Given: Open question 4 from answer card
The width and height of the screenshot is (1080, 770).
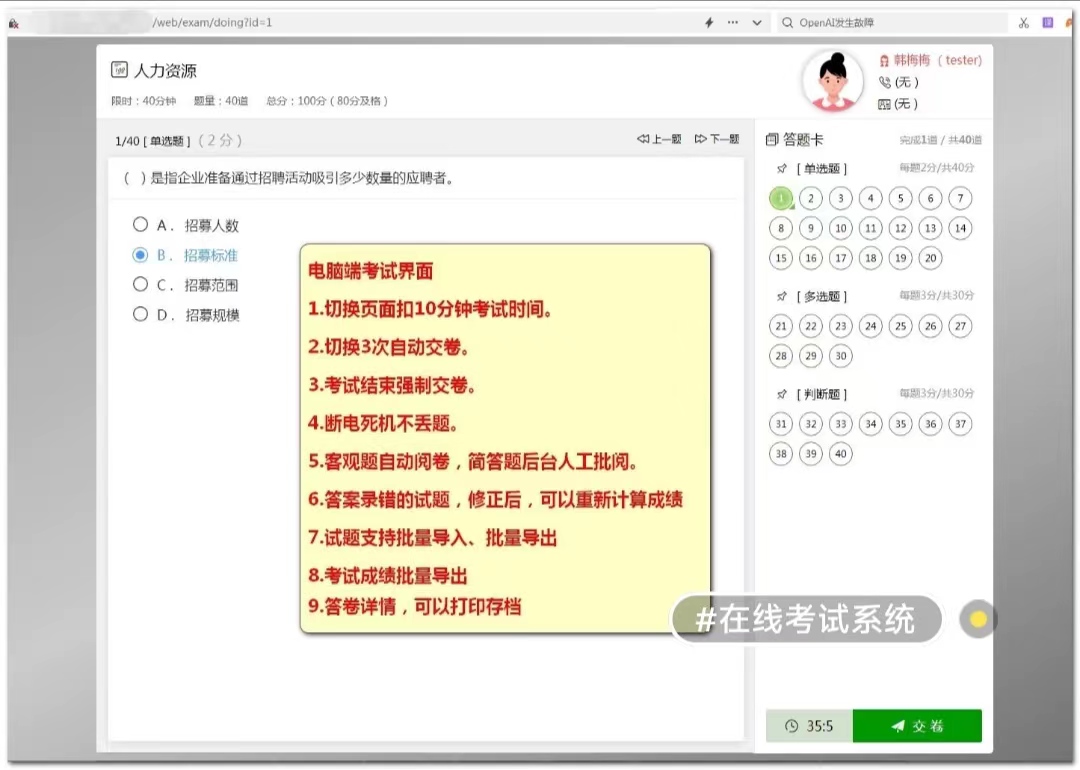Looking at the screenshot, I should 871,198.
